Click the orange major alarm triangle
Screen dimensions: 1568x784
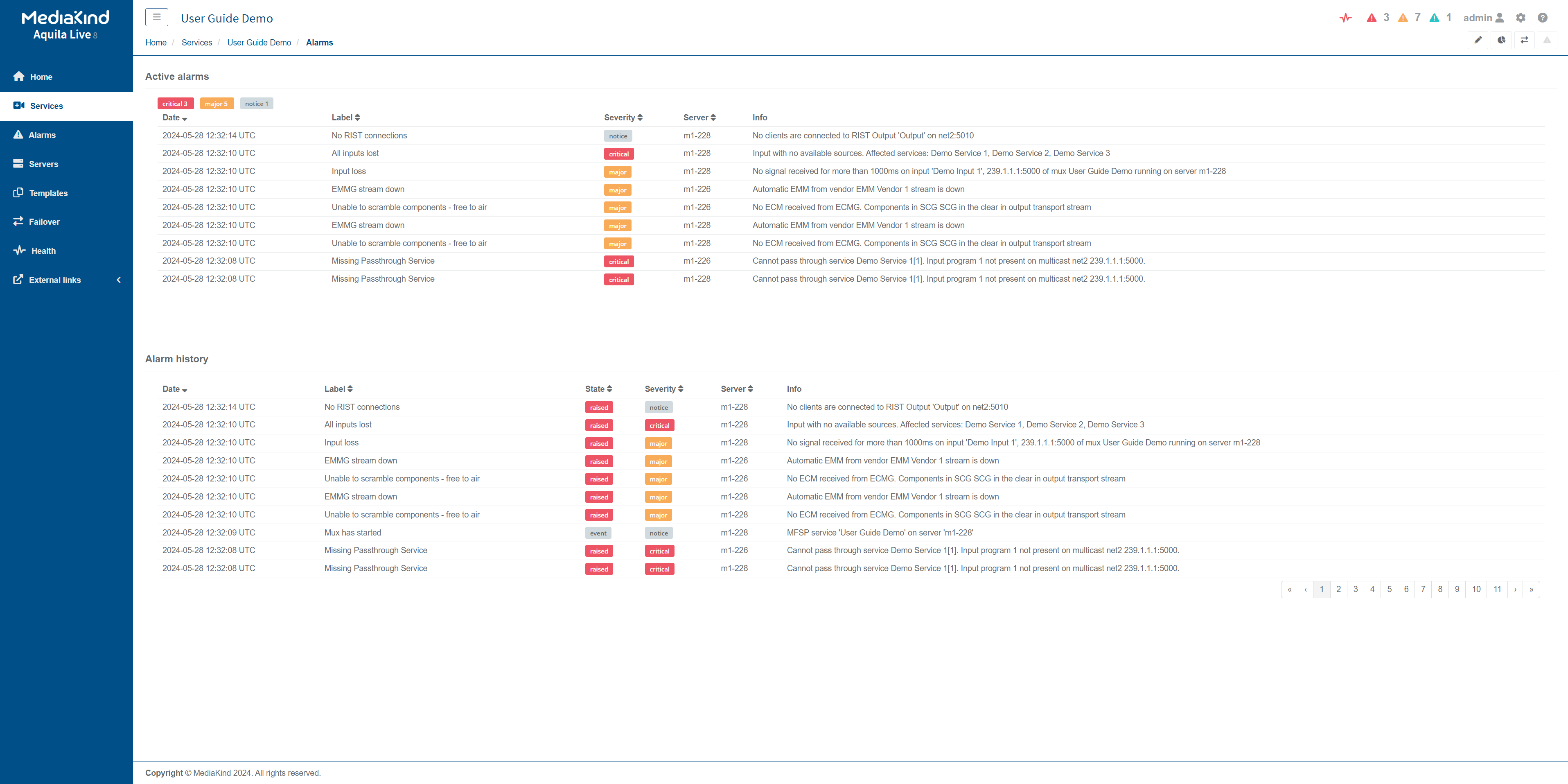click(1403, 18)
